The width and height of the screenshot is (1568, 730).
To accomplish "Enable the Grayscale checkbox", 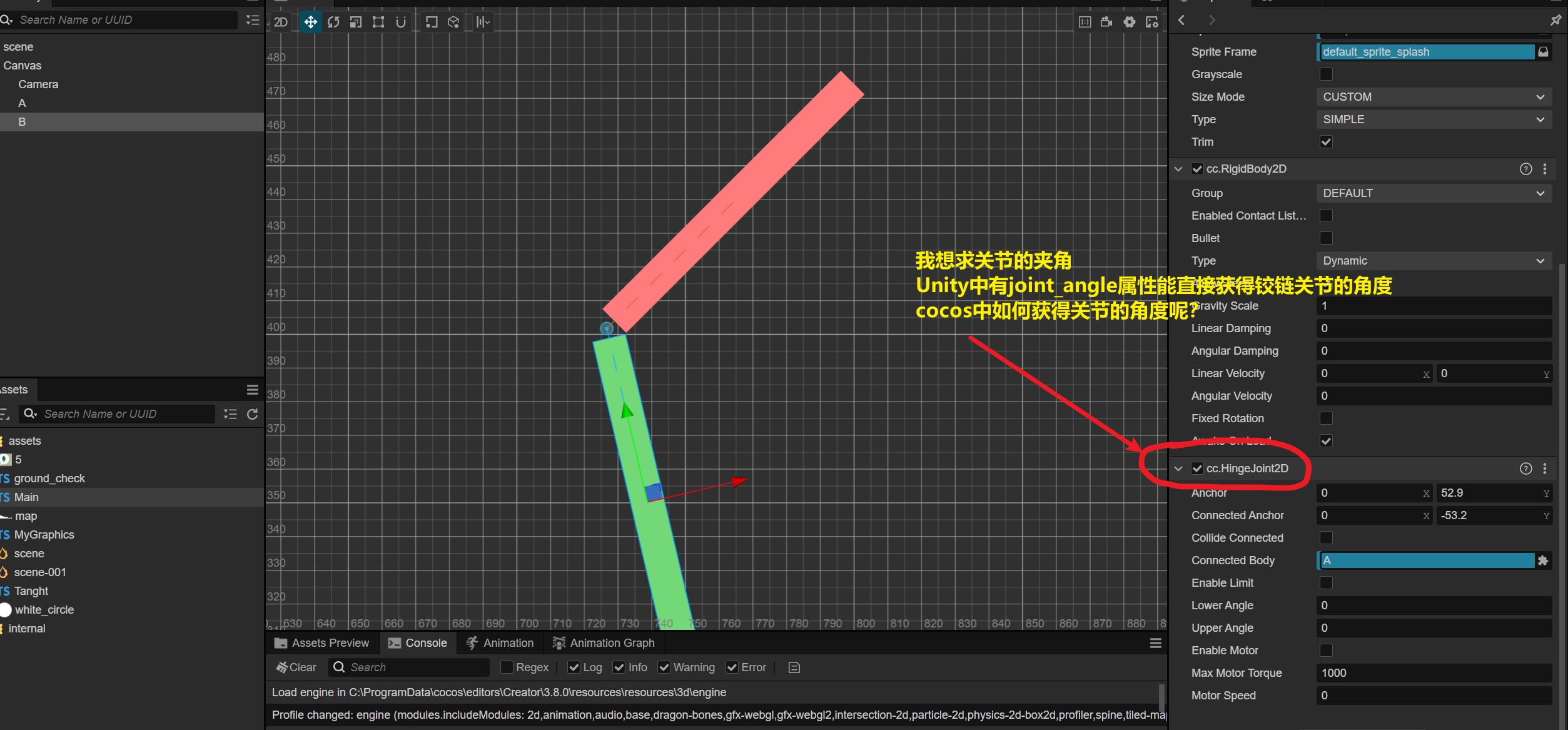I will pyautogui.click(x=1326, y=74).
